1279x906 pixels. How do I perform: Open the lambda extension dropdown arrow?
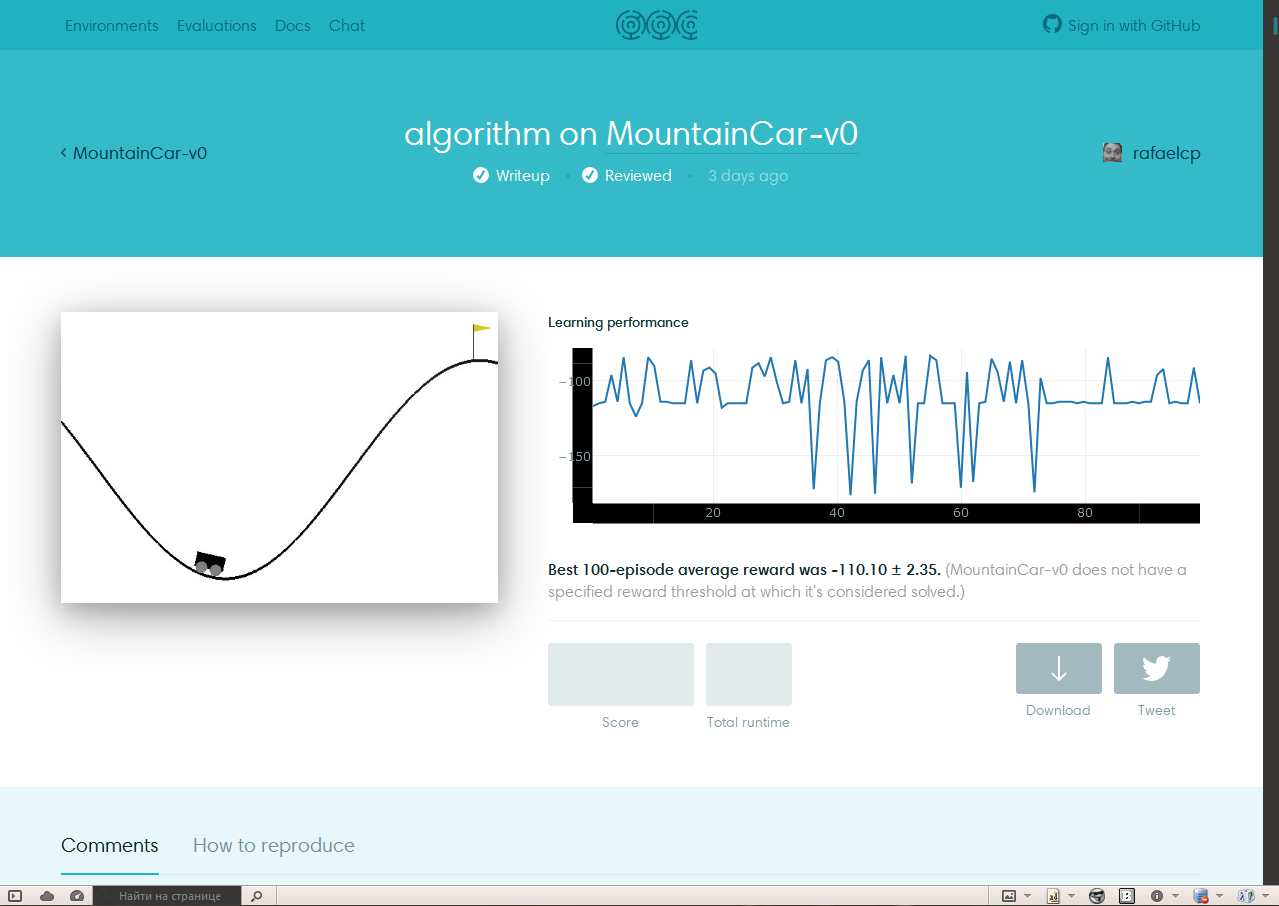tap(1265, 896)
